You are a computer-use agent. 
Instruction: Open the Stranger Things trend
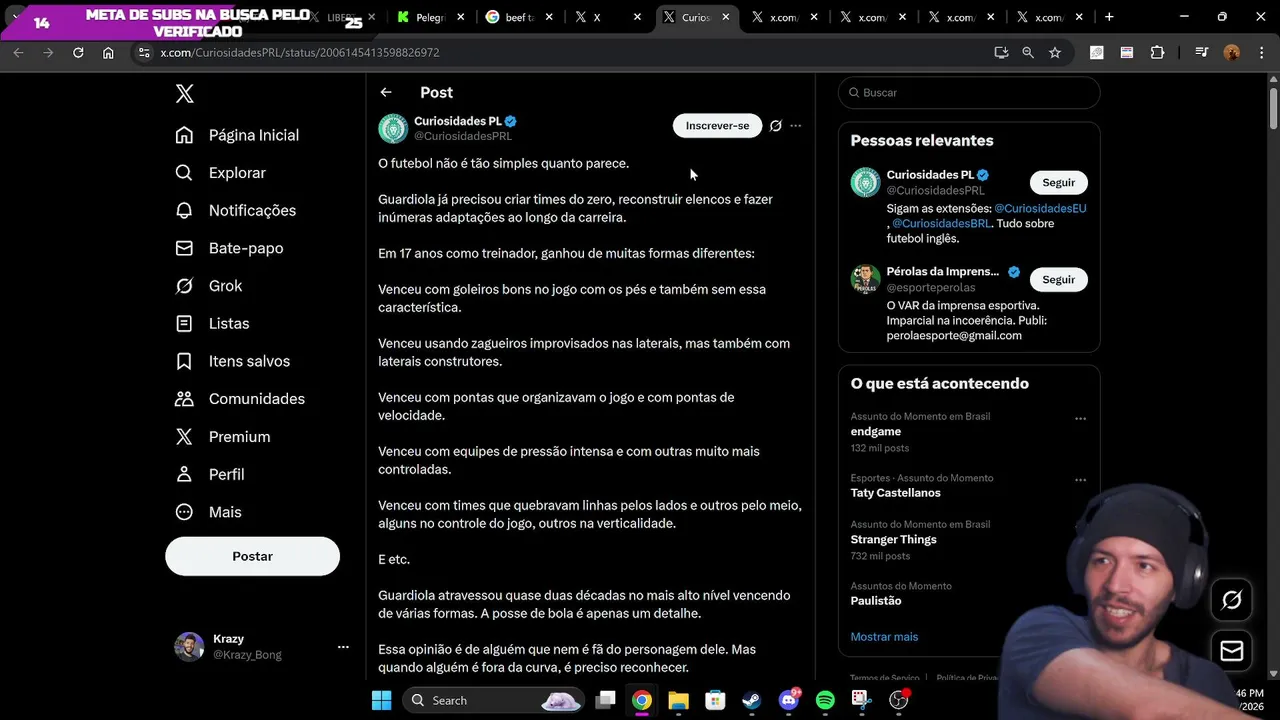click(x=894, y=540)
